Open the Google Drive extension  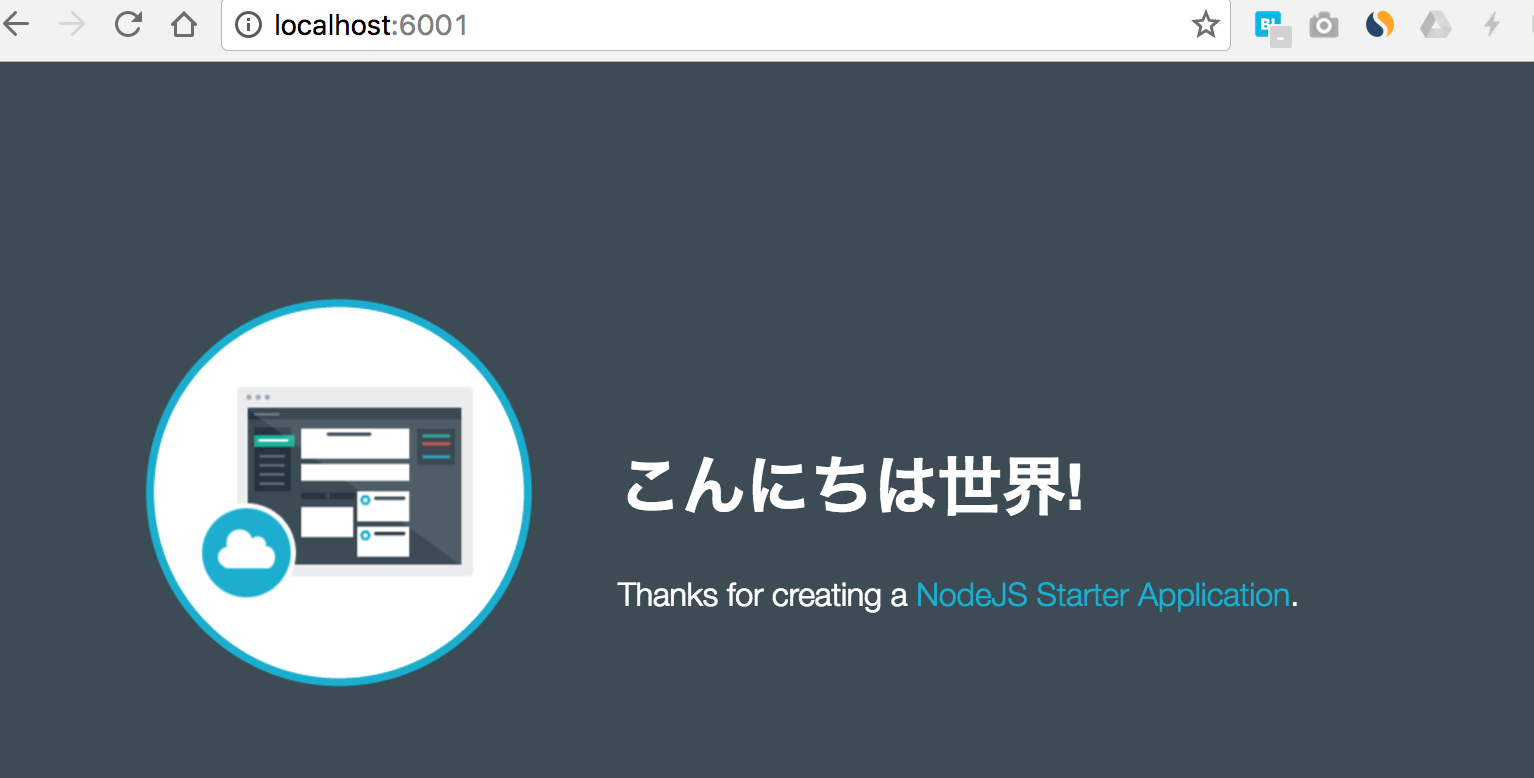pos(1435,24)
